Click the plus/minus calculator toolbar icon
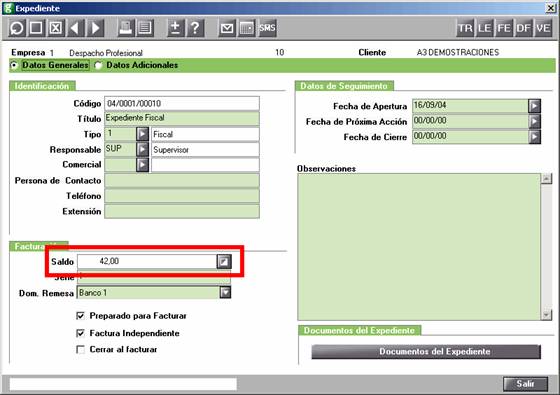The width and height of the screenshot is (560, 395). pos(175,28)
